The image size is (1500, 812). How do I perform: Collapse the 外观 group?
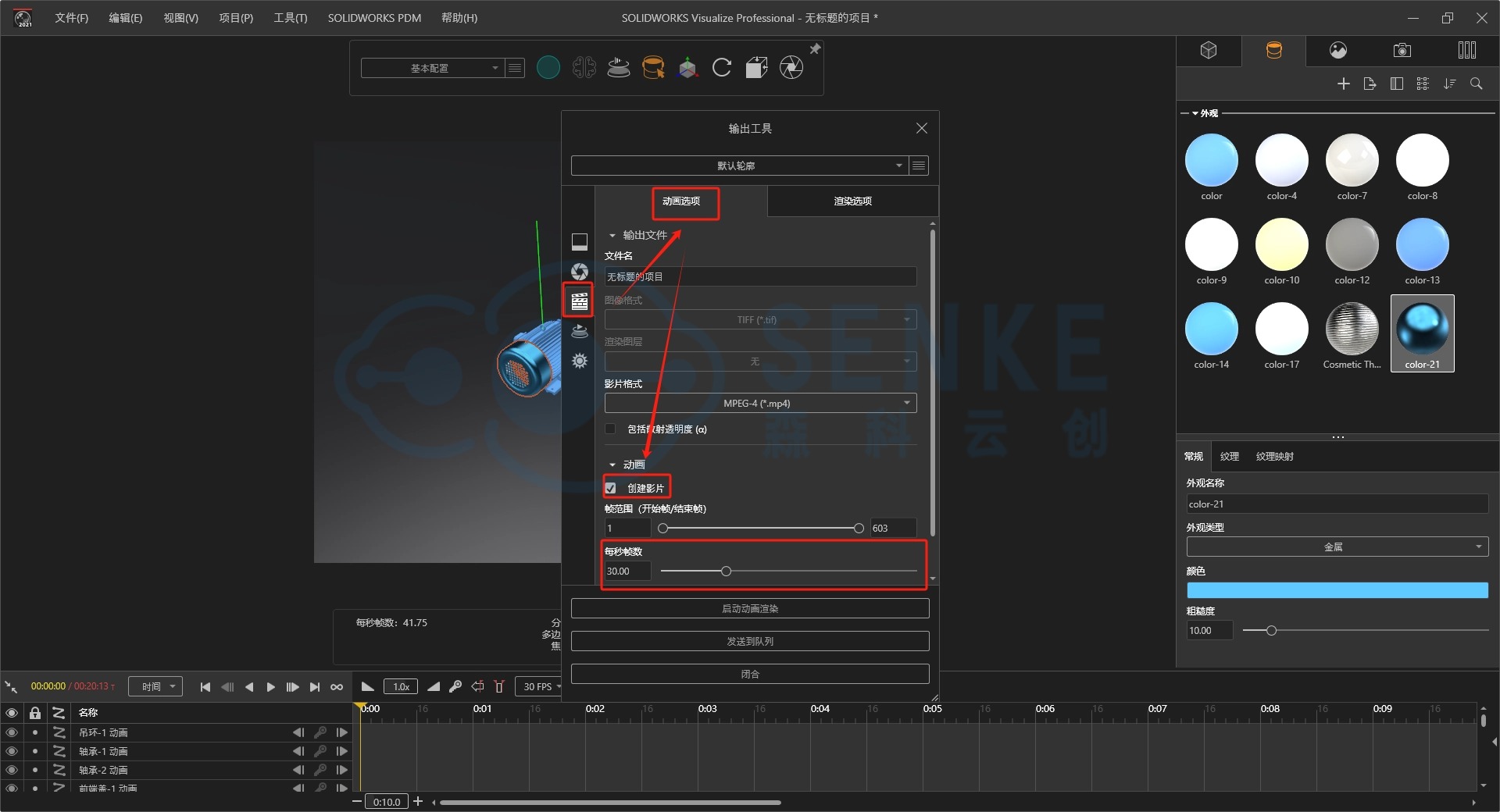pyautogui.click(x=1195, y=113)
